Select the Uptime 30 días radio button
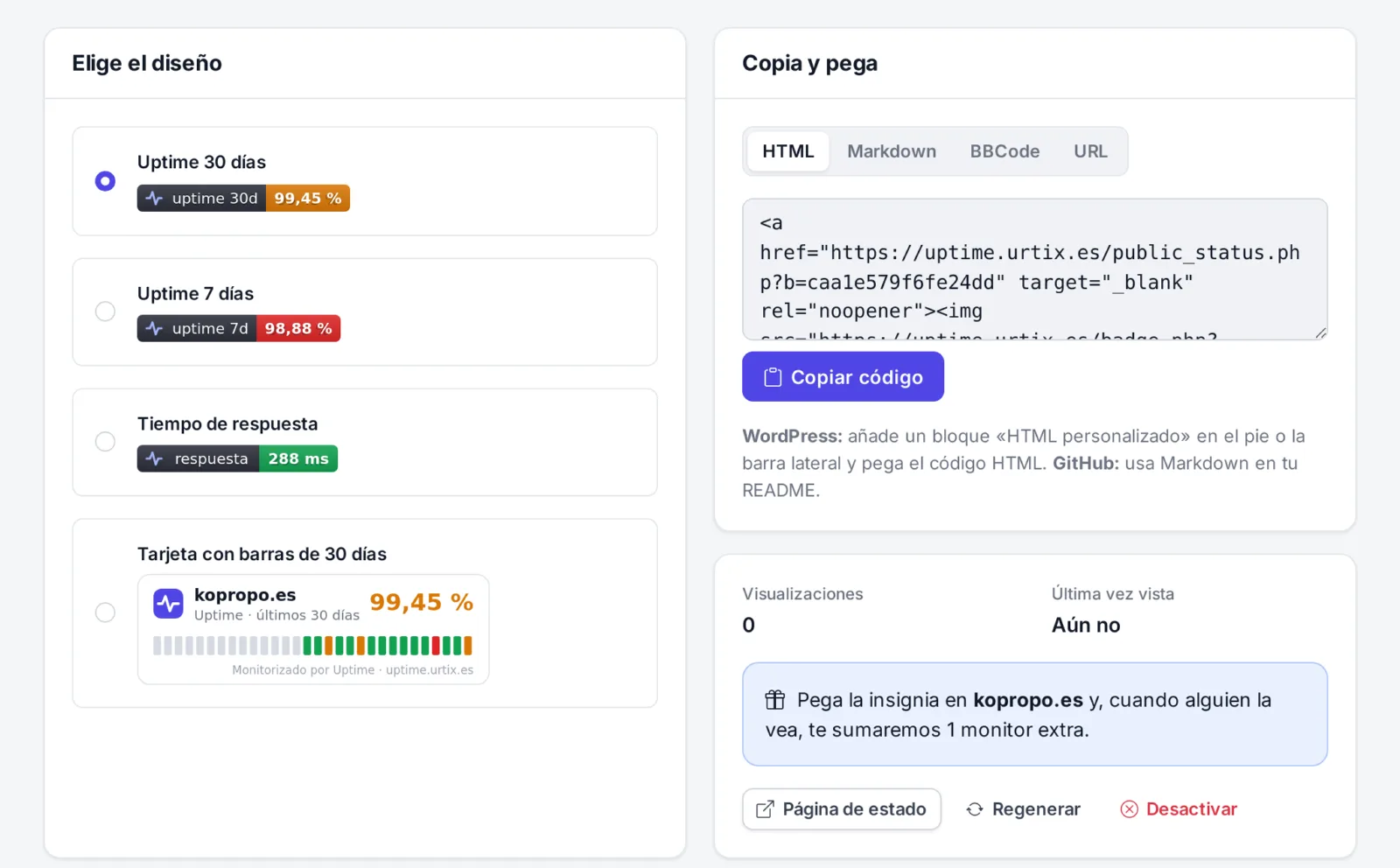The height and width of the screenshot is (868, 1400). pos(105,181)
